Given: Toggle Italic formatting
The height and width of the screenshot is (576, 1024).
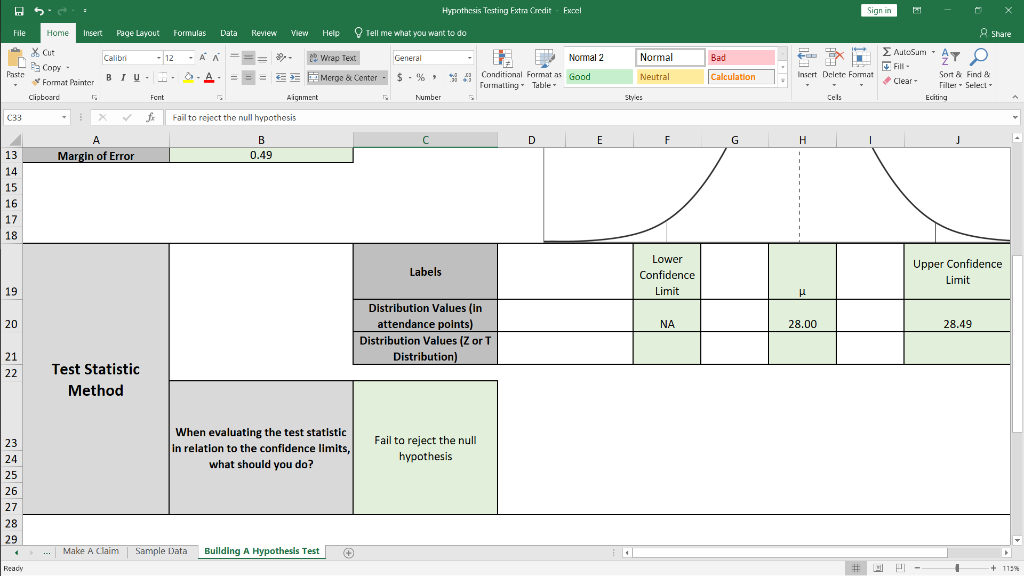Looking at the screenshot, I should 122,78.
